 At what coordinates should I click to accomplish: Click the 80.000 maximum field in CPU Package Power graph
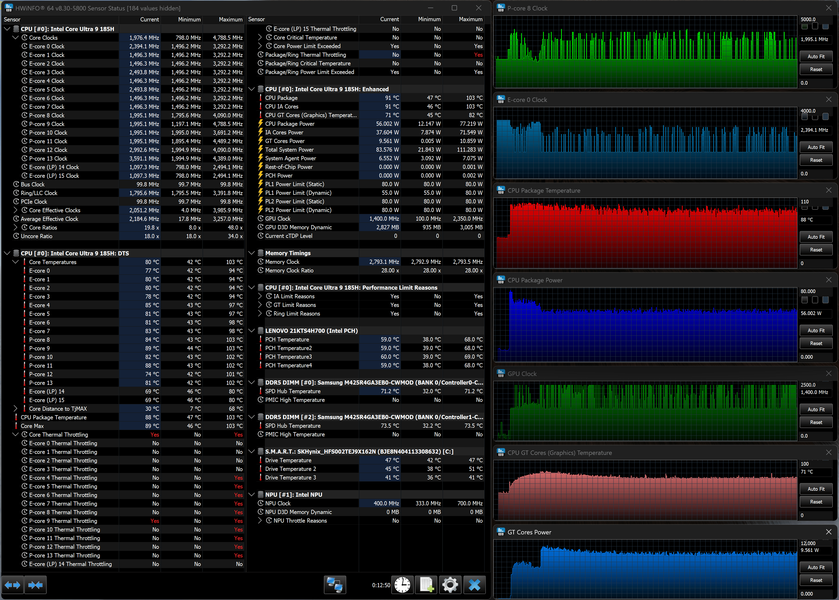tap(815, 292)
